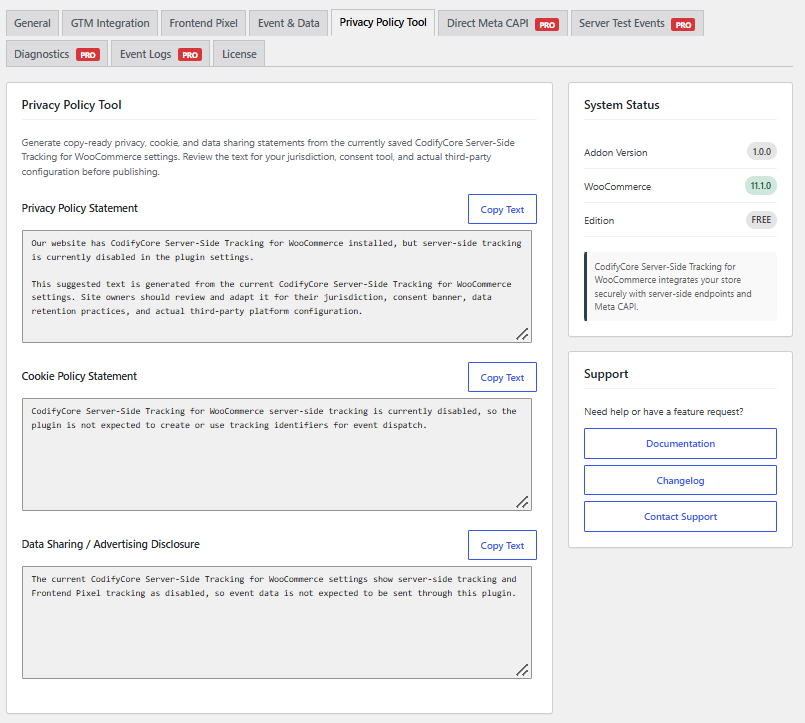Click the Data Sharing / Advertising Disclosure label
805x723 pixels.
click(110, 544)
